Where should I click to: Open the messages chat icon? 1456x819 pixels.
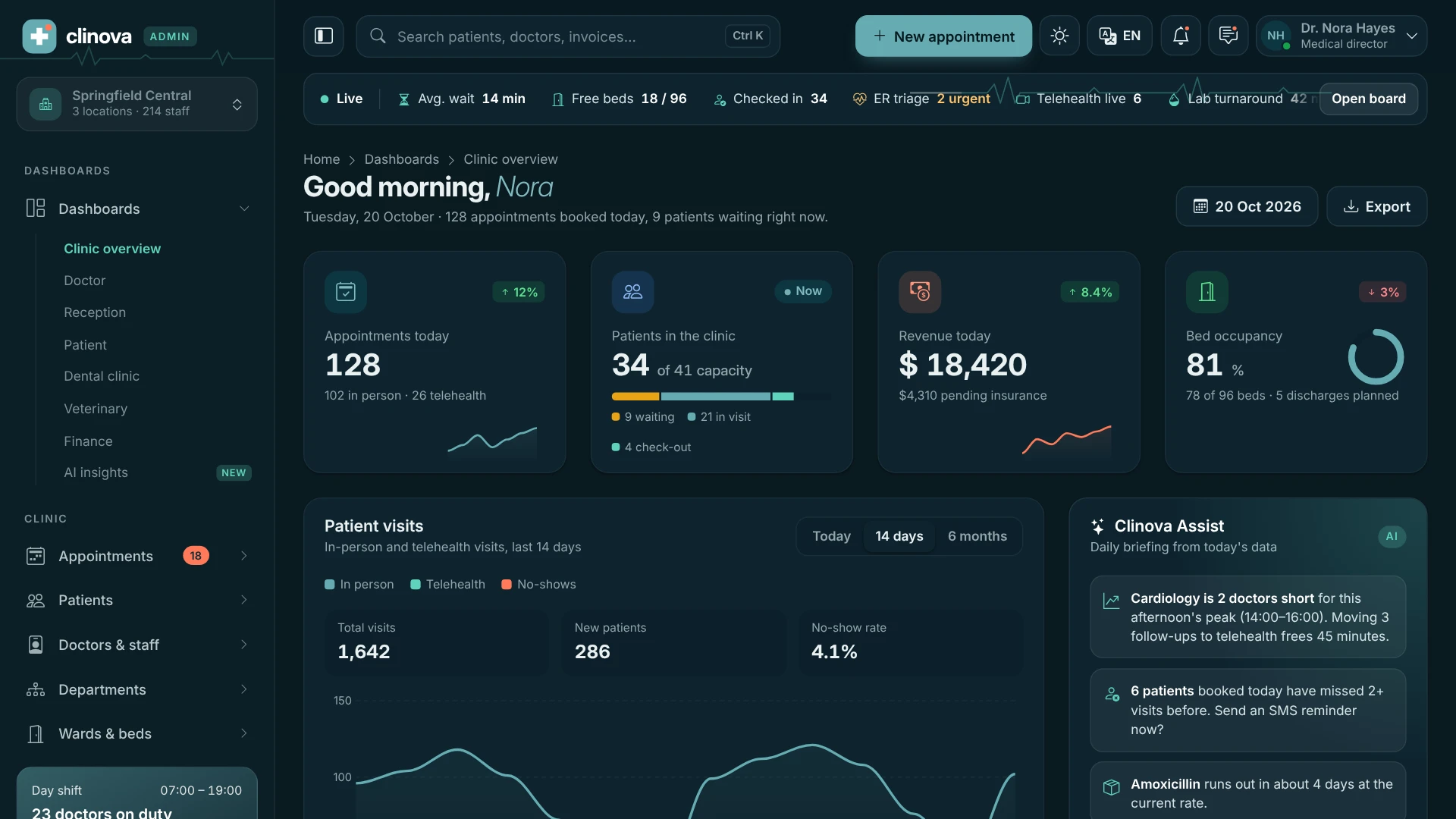tap(1228, 36)
